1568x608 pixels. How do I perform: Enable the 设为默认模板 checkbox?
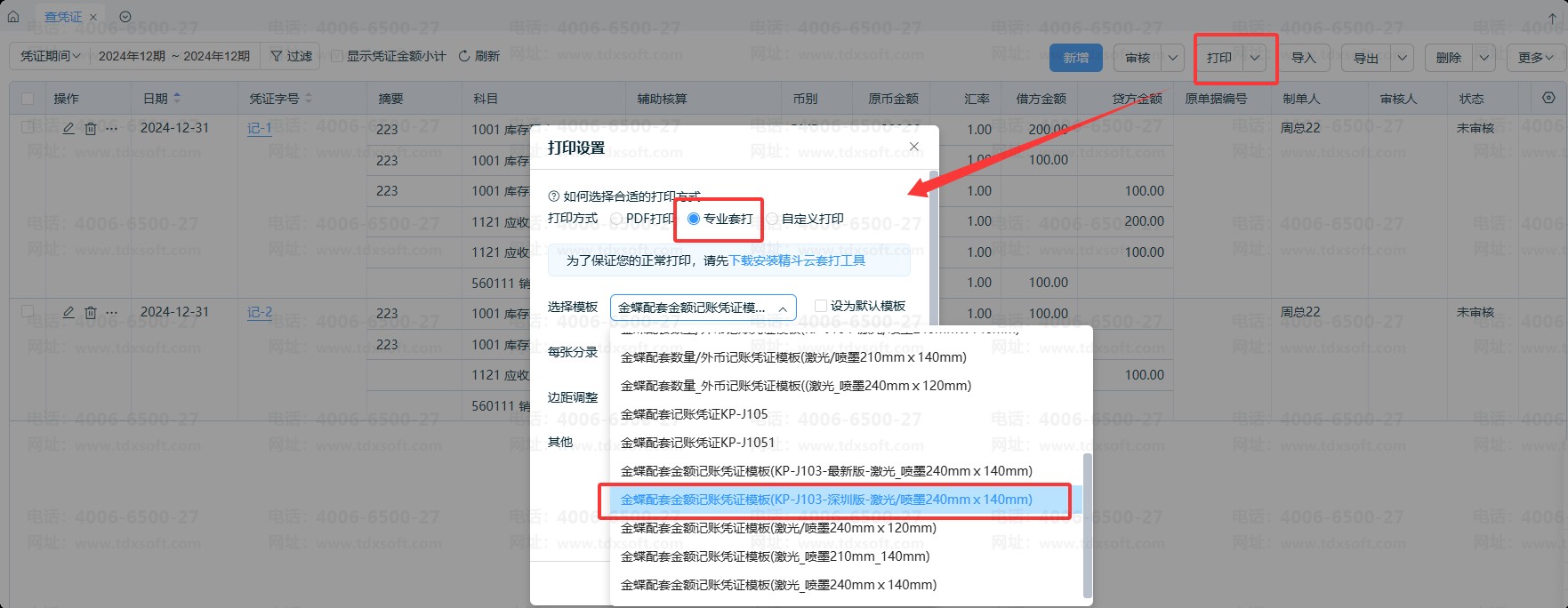click(821, 306)
